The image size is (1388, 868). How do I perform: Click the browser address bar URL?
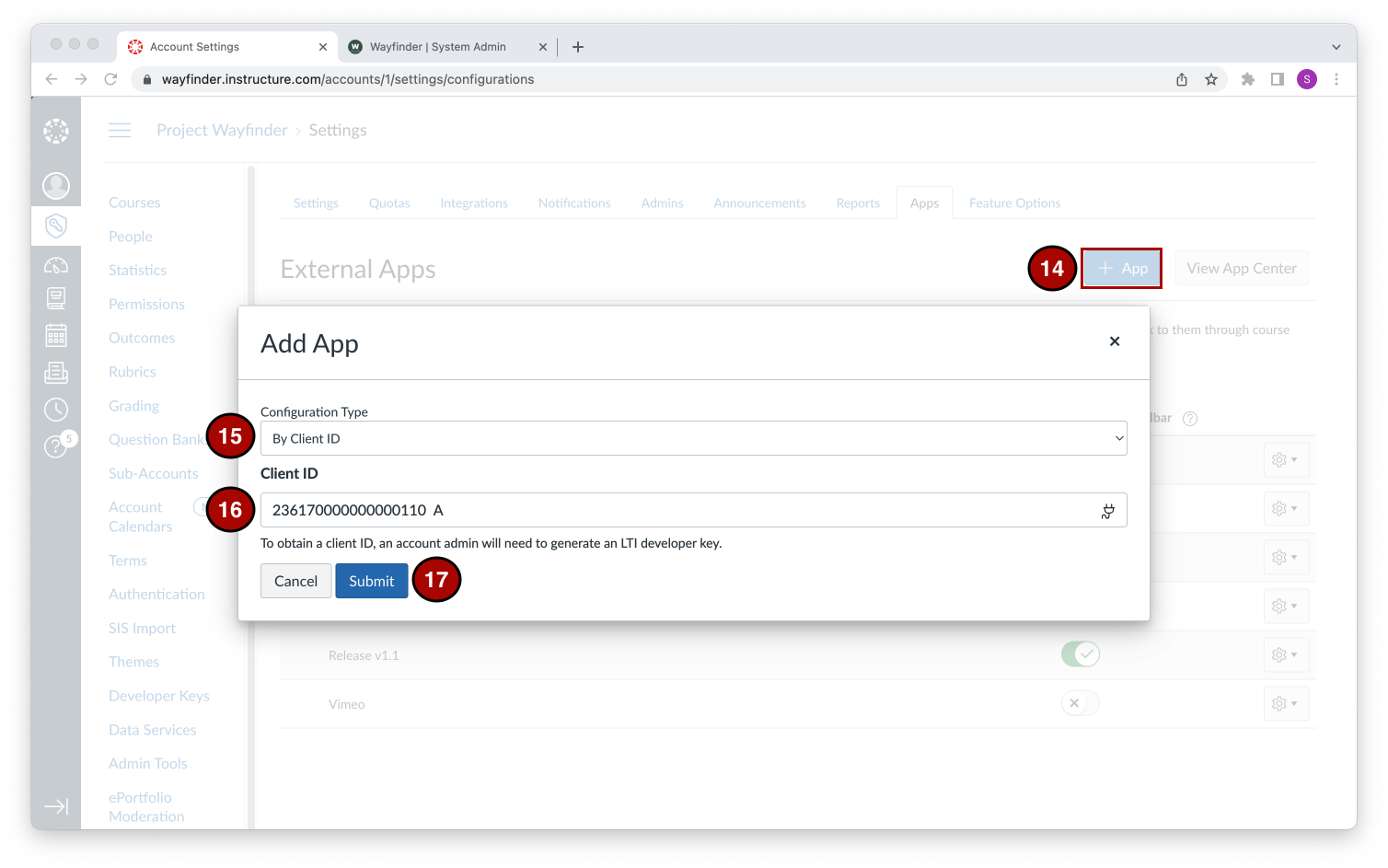[348, 79]
